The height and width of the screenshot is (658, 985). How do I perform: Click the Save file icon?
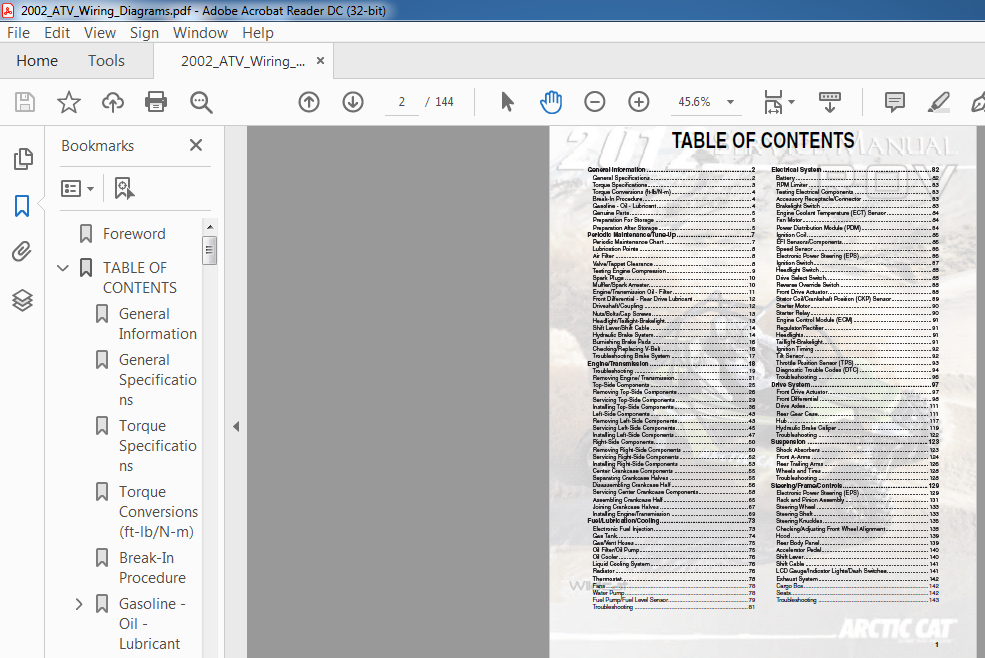click(x=24, y=102)
